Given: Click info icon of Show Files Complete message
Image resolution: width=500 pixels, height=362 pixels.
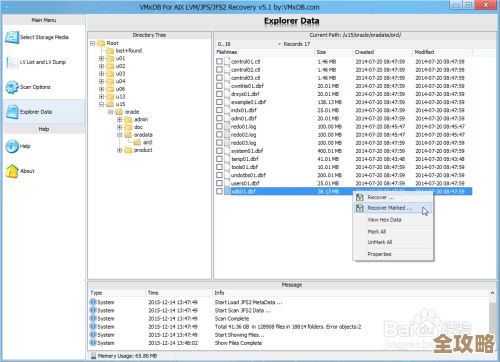Looking at the screenshot, I should (93, 343).
